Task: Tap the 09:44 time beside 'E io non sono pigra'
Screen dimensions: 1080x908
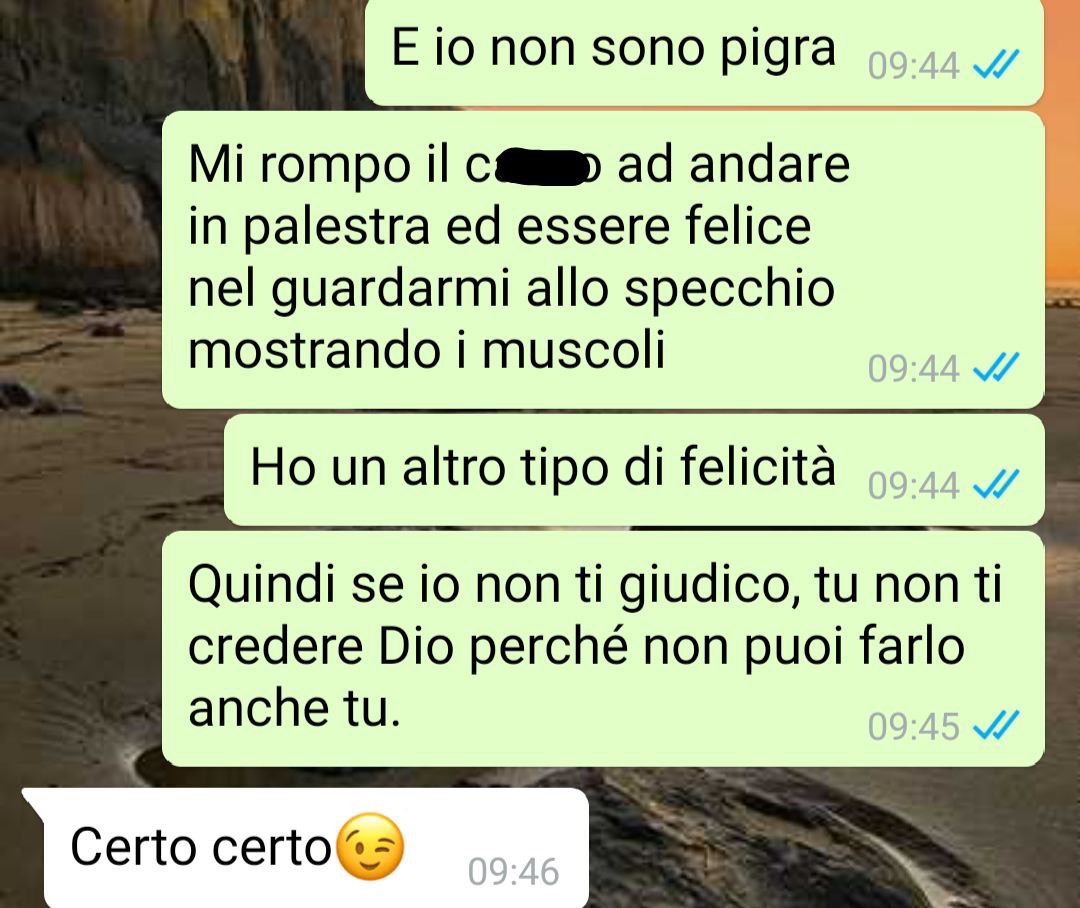Action: (x=913, y=66)
